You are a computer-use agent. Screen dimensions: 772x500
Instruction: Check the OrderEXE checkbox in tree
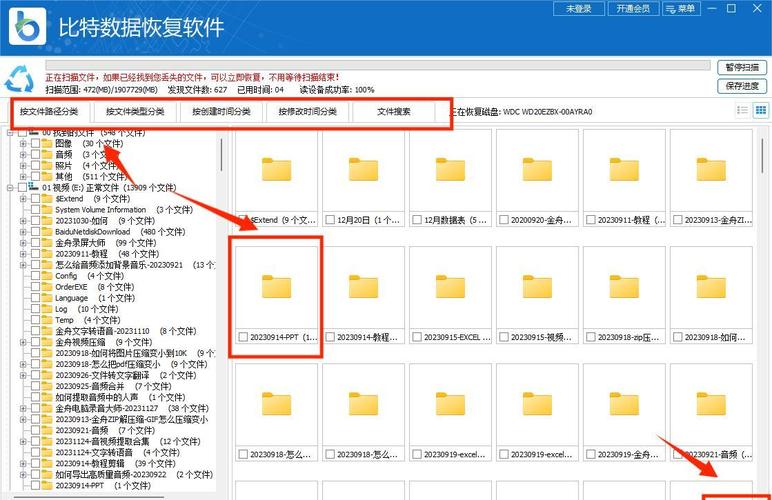35,287
